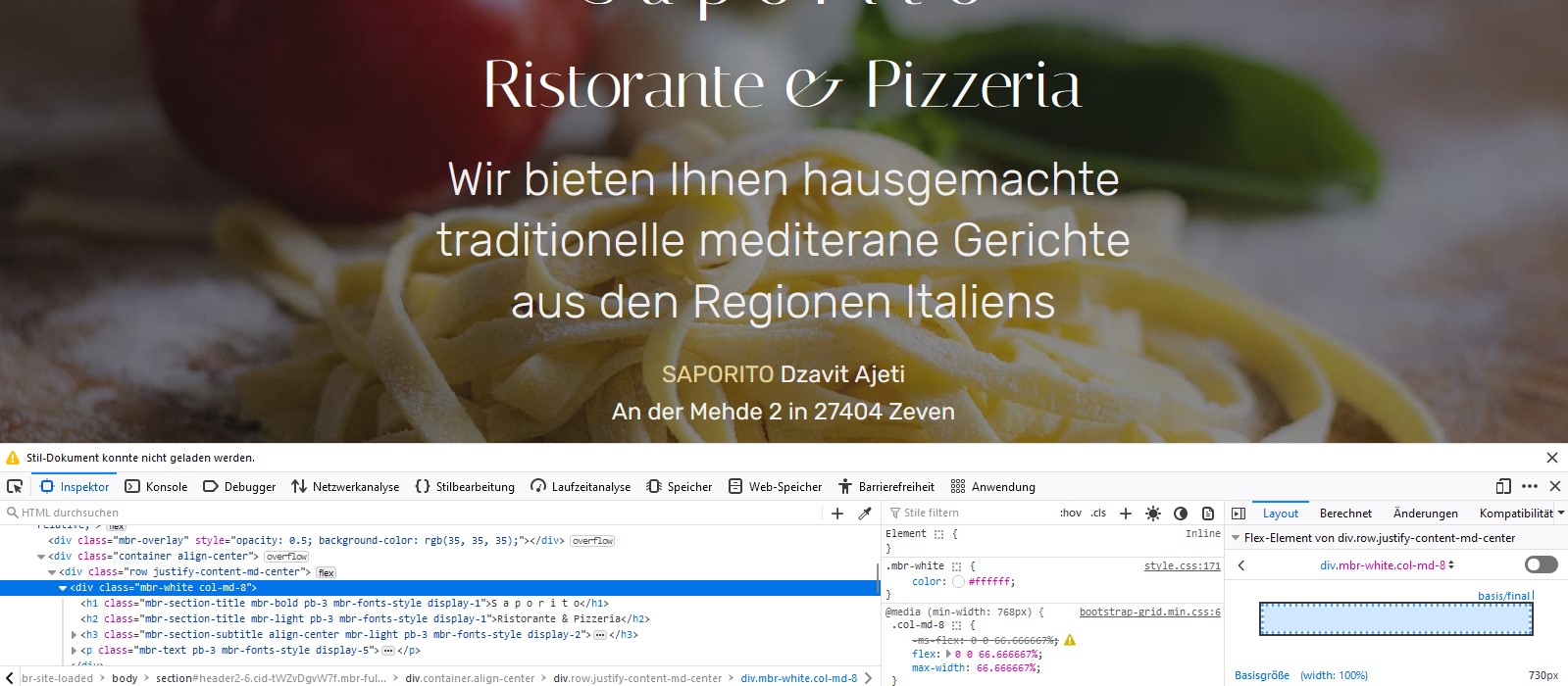Toggle the .cls classes panel

[1098, 513]
